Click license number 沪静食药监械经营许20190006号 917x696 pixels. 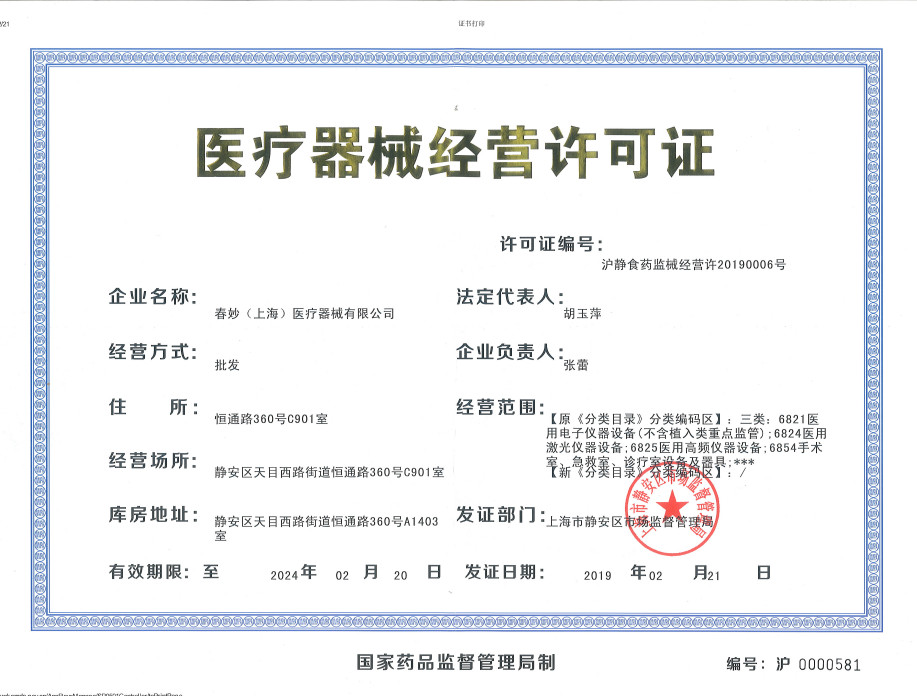click(694, 265)
